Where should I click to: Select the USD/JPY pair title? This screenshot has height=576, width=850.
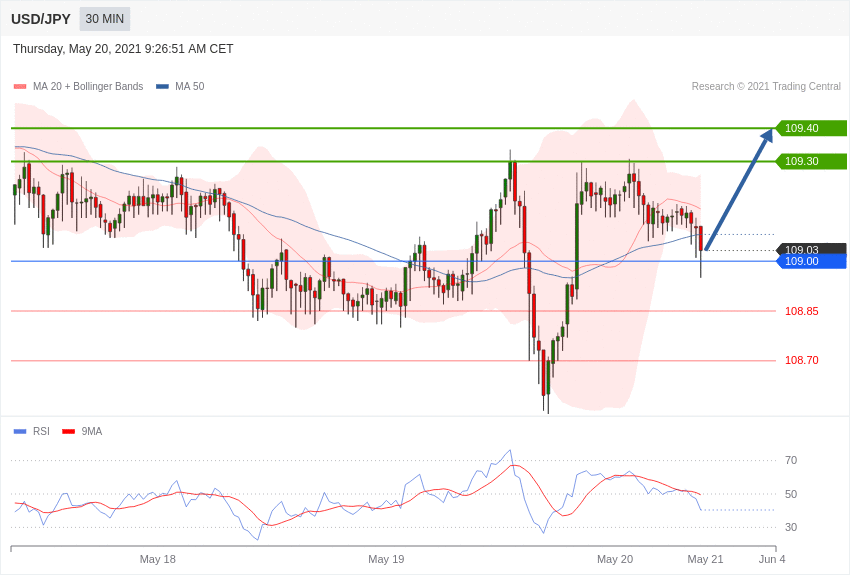tap(41, 19)
